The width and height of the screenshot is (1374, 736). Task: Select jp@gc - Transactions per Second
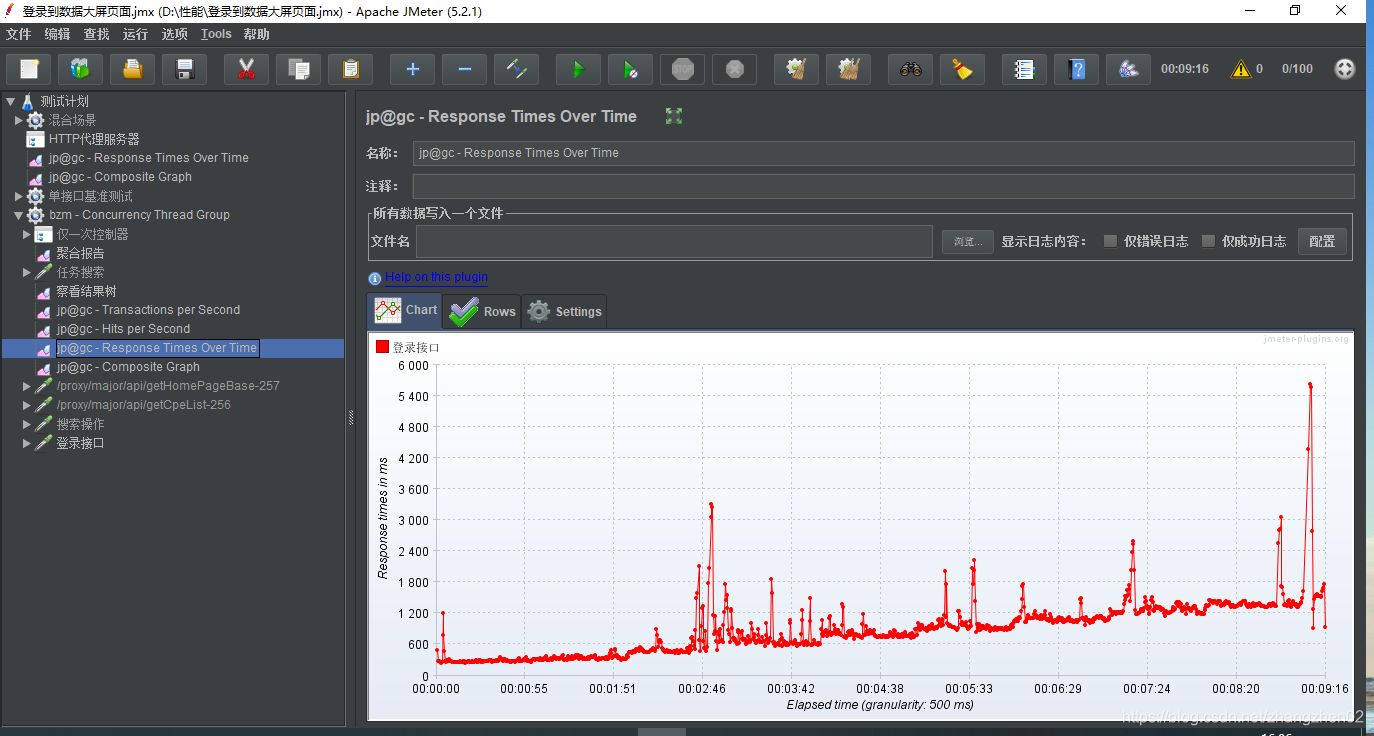[148, 310]
